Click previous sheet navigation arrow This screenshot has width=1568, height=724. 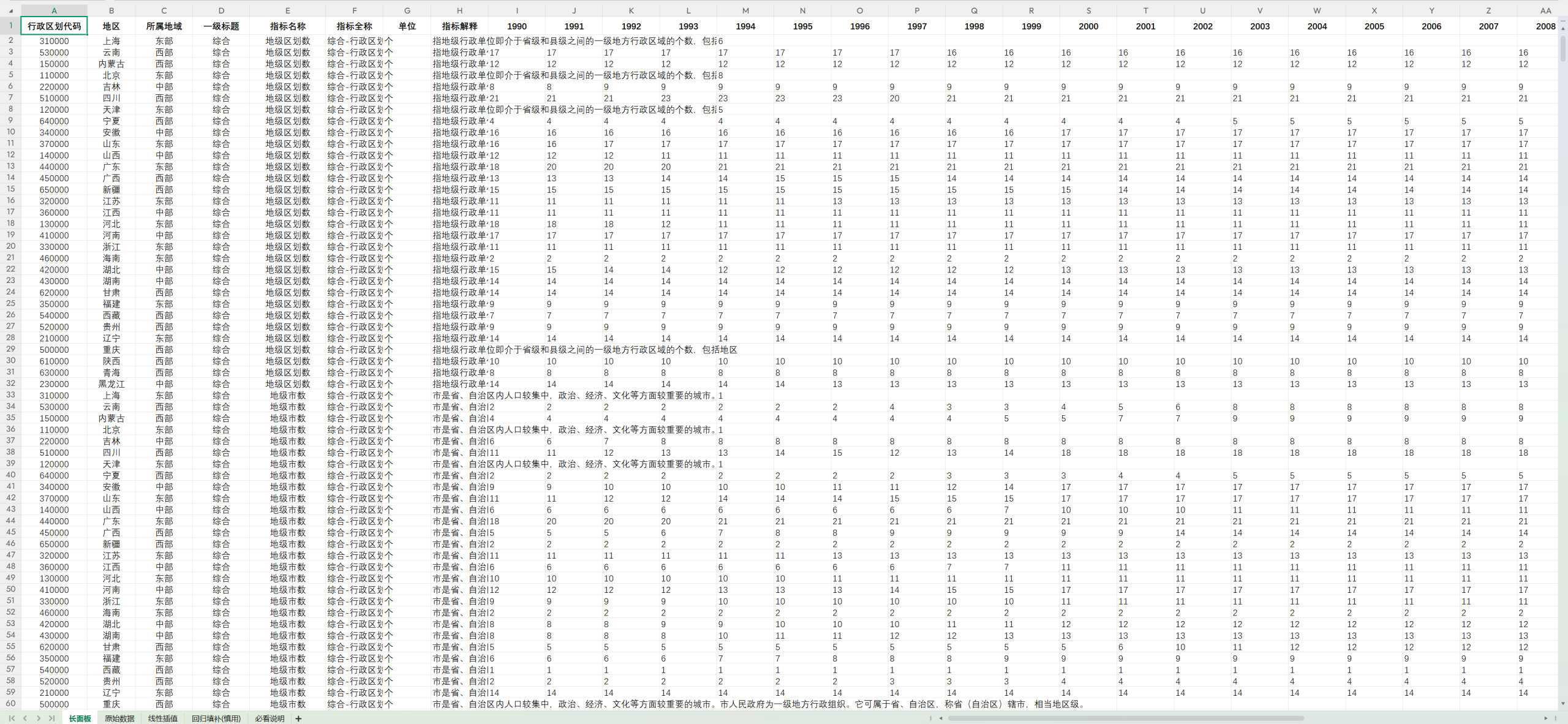(x=24, y=718)
